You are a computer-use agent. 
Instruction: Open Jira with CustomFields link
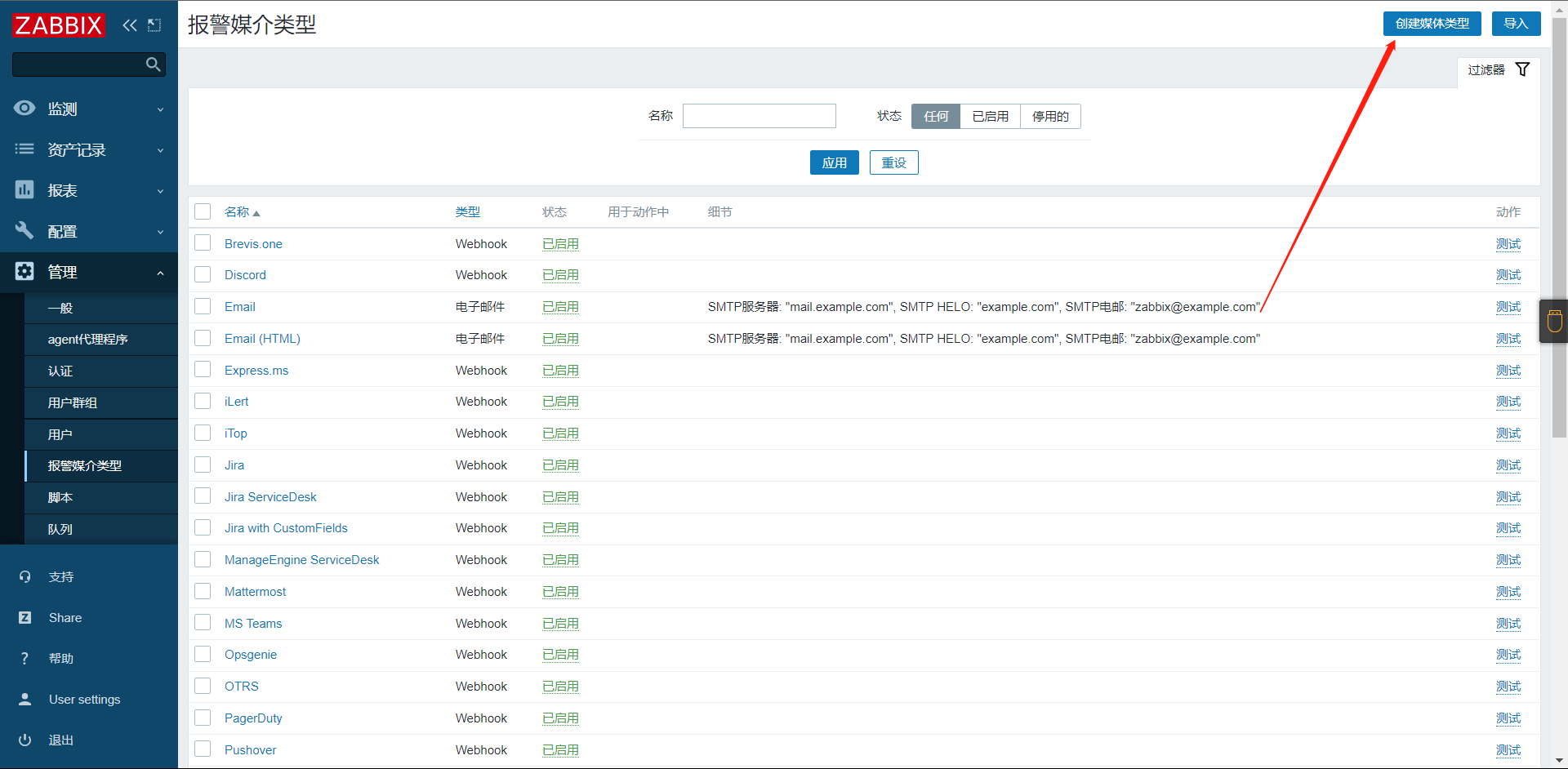pos(286,528)
